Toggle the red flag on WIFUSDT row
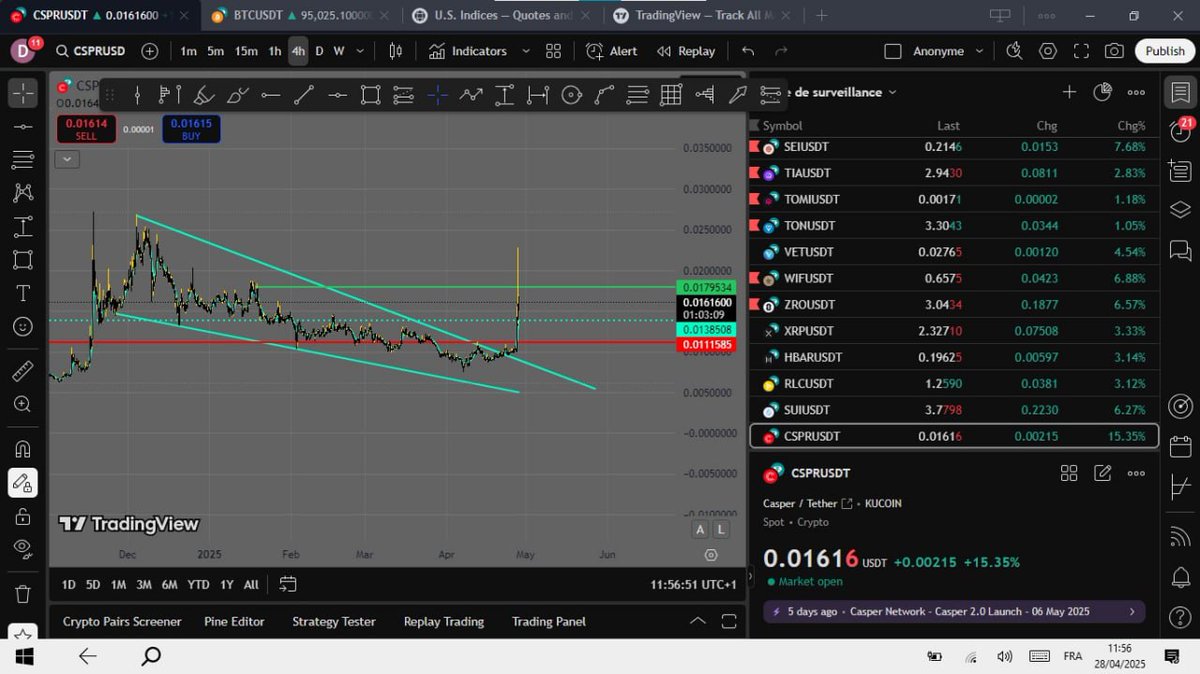 point(754,278)
